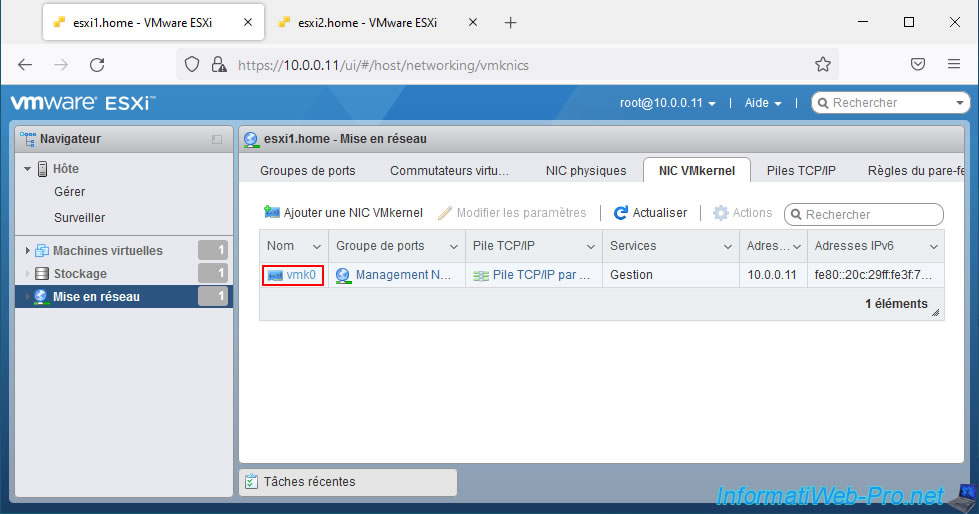
Task: Click the Machines virtuelles icon
Action: tap(42, 250)
